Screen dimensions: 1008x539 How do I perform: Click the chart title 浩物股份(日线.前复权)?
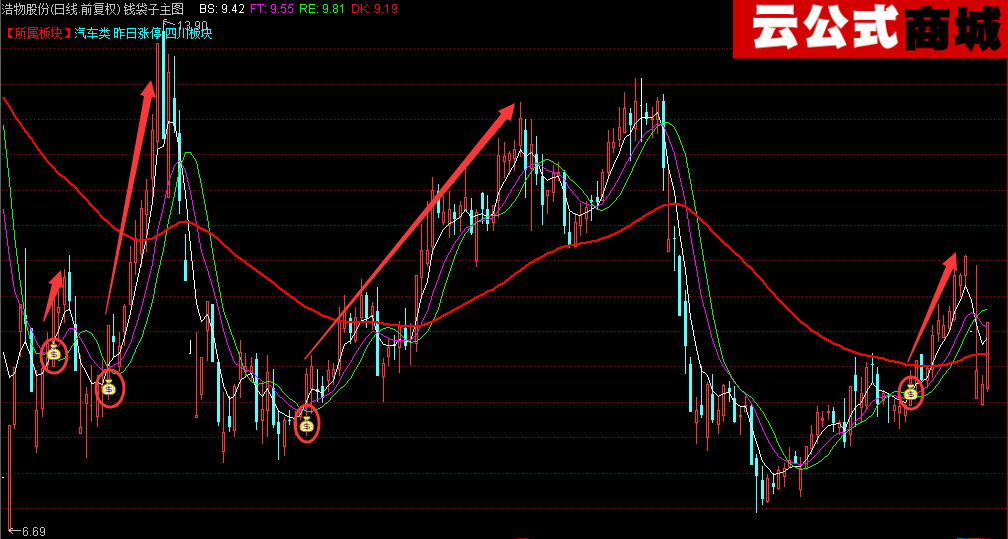click(x=62, y=8)
